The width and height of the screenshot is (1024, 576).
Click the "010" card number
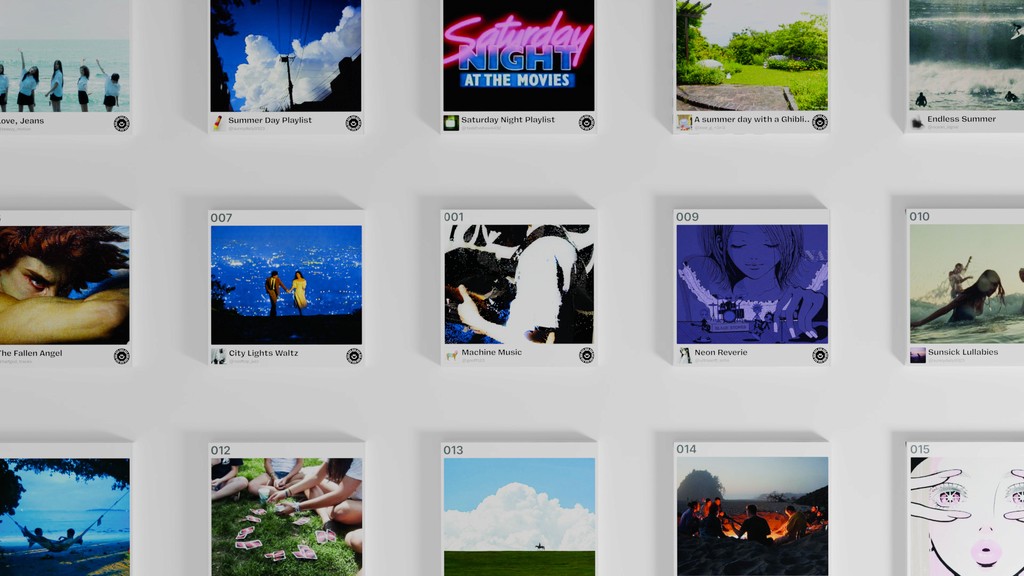[x=920, y=216]
